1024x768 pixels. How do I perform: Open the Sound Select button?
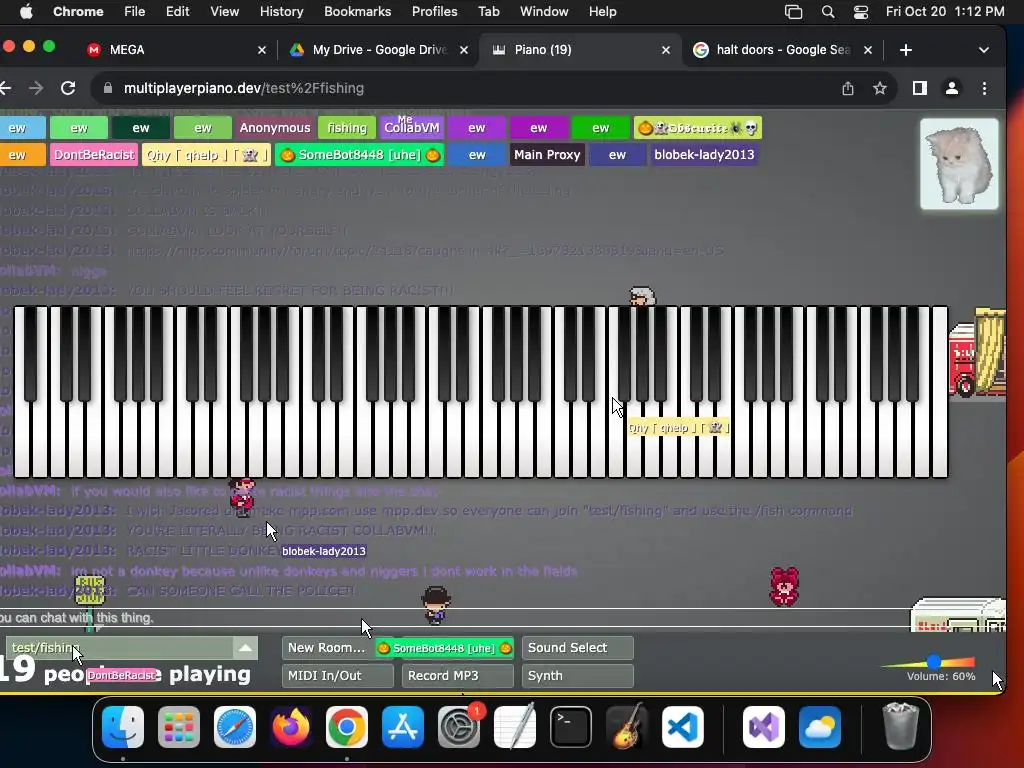(577, 648)
